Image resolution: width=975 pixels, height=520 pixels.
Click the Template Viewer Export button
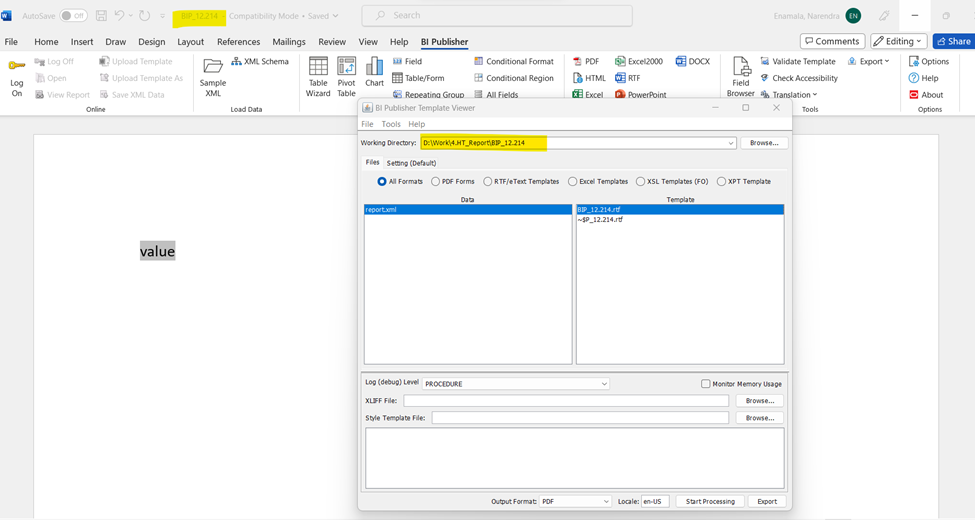[767, 501]
